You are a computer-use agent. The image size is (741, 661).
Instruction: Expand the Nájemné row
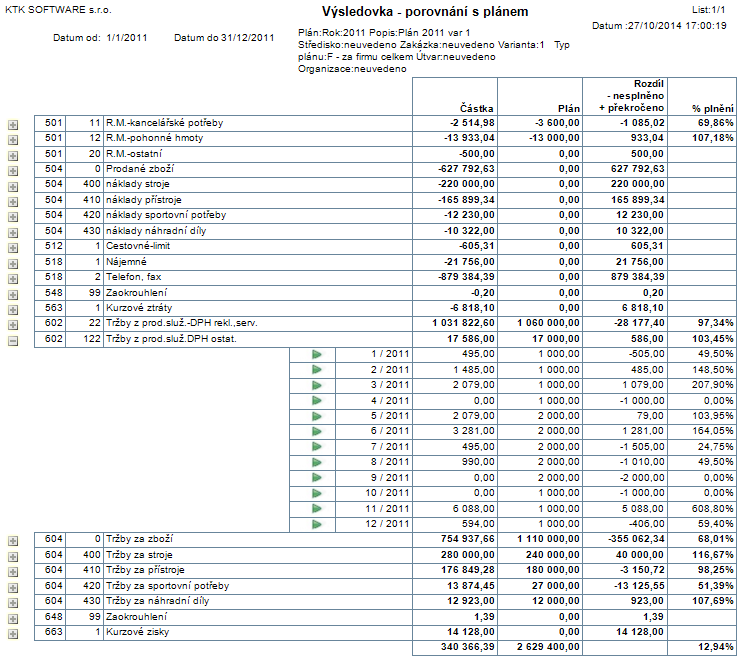tap(13, 263)
